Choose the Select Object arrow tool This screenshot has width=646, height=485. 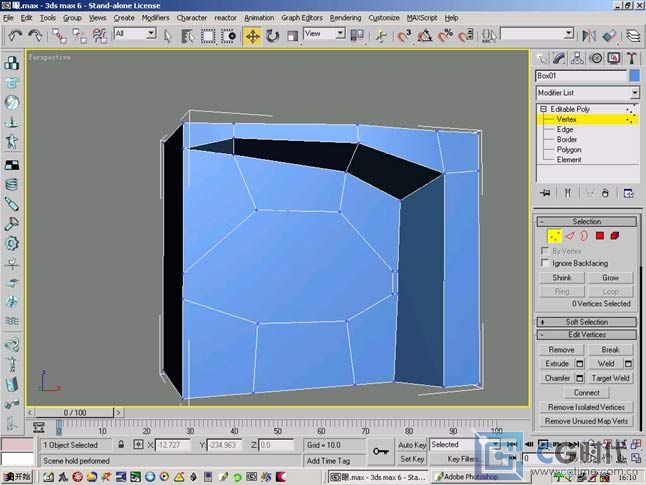point(168,36)
